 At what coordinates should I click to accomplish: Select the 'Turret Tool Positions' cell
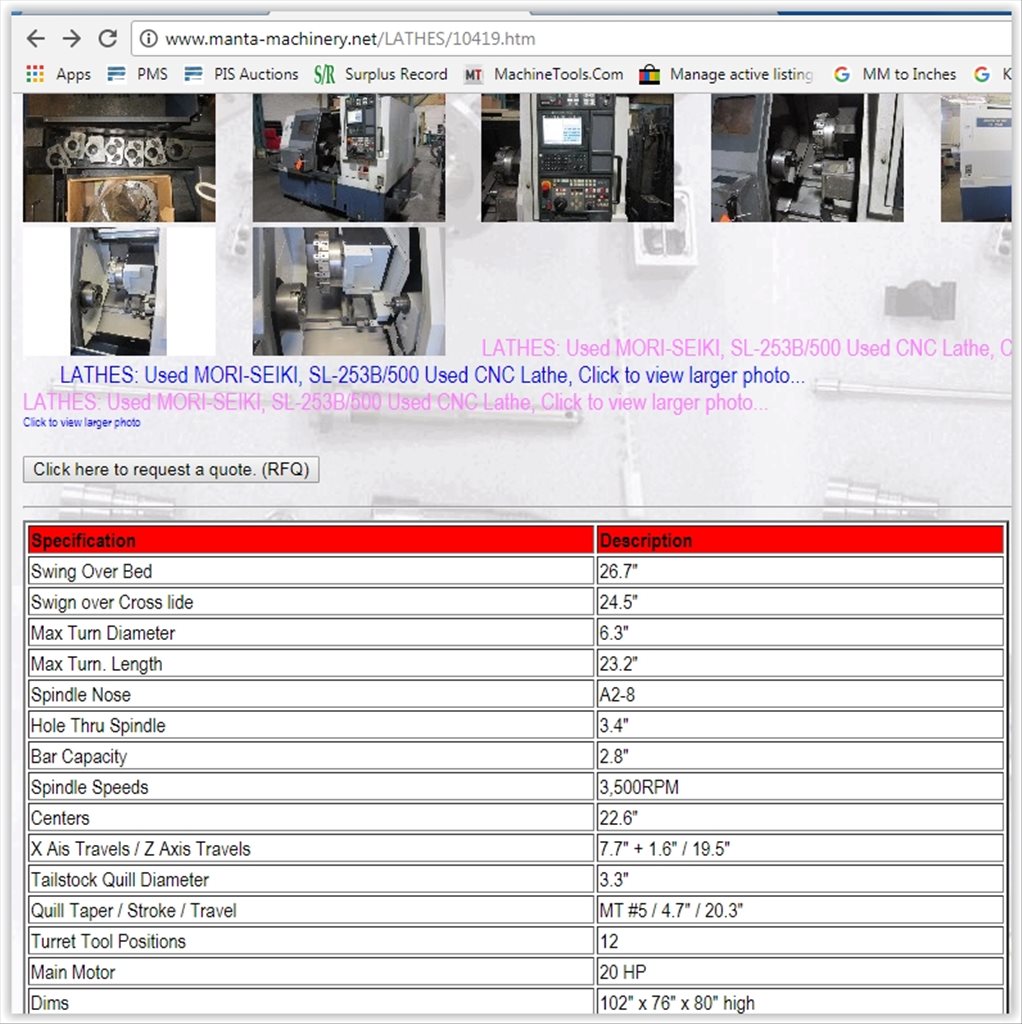(311, 941)
